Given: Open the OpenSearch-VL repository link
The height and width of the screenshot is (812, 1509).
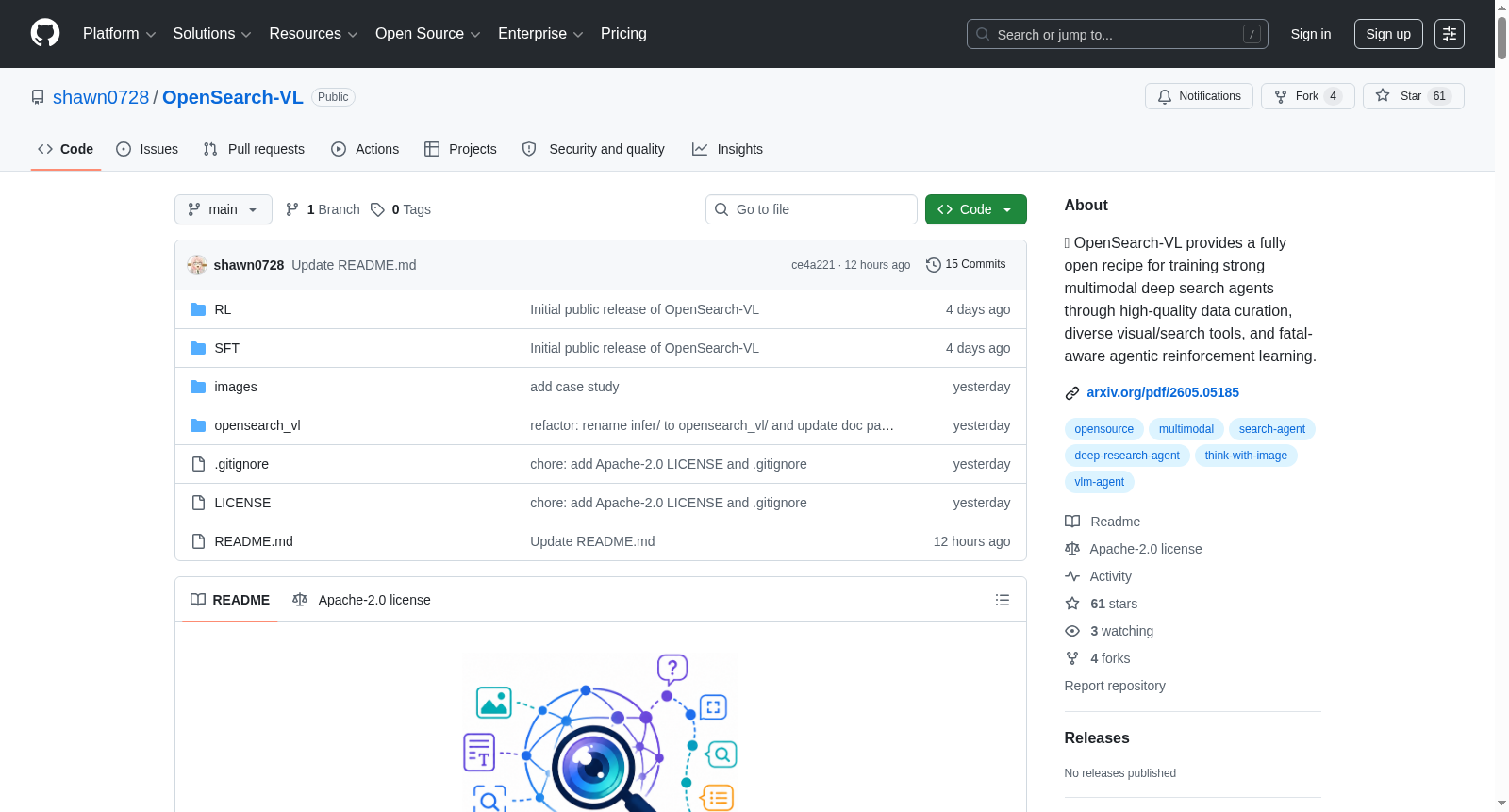Looking at the screenshot, I should (233, 97).
